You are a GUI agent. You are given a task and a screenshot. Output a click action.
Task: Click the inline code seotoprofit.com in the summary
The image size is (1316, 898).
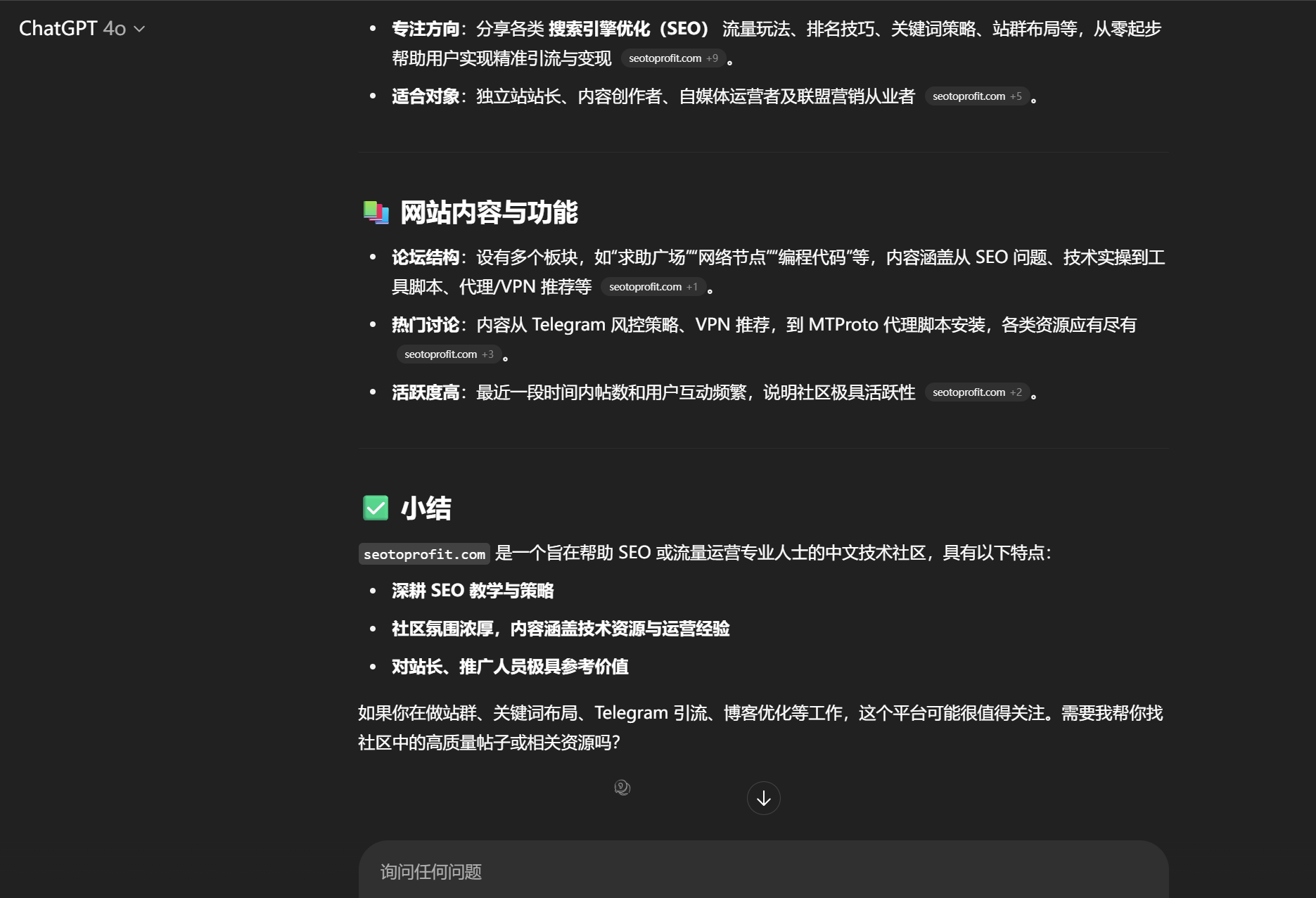[424, 554]
